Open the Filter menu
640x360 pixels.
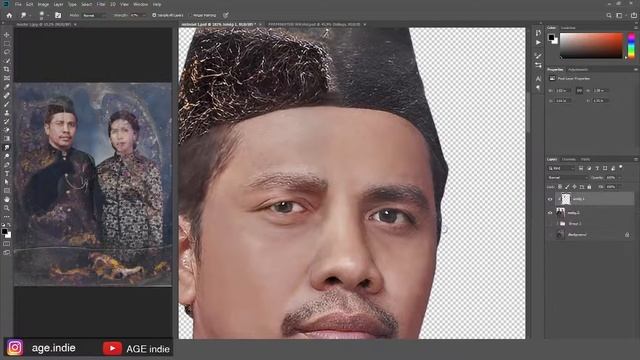click(101, 4)
